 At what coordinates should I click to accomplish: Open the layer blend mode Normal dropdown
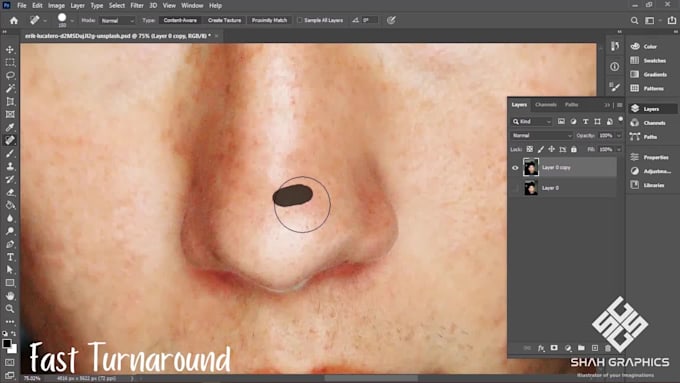click(542, 136)
